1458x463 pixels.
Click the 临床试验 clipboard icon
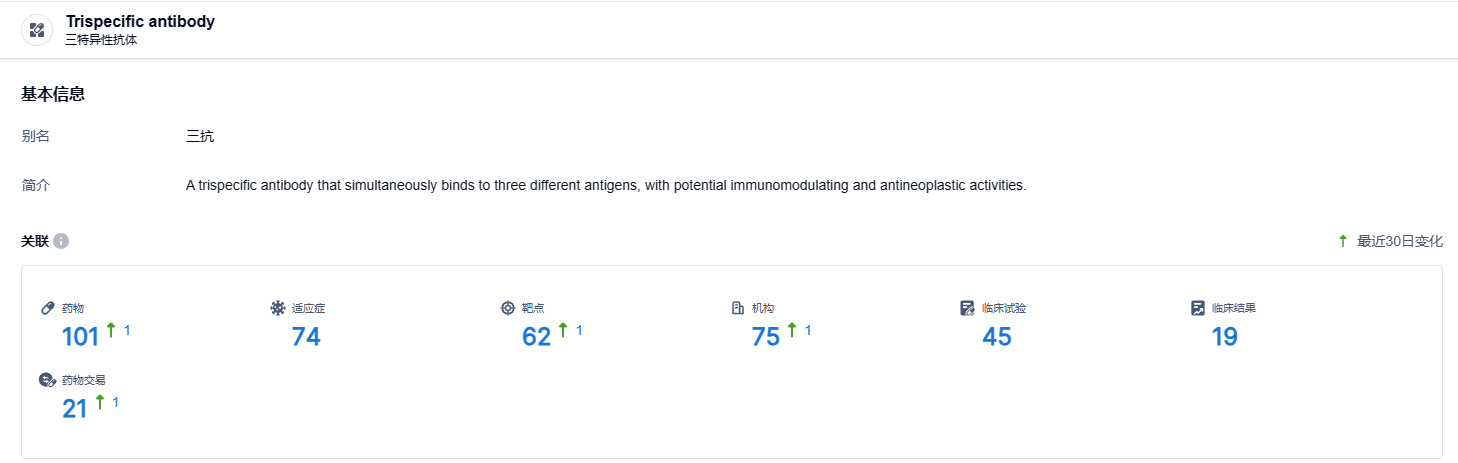point(967,308)
